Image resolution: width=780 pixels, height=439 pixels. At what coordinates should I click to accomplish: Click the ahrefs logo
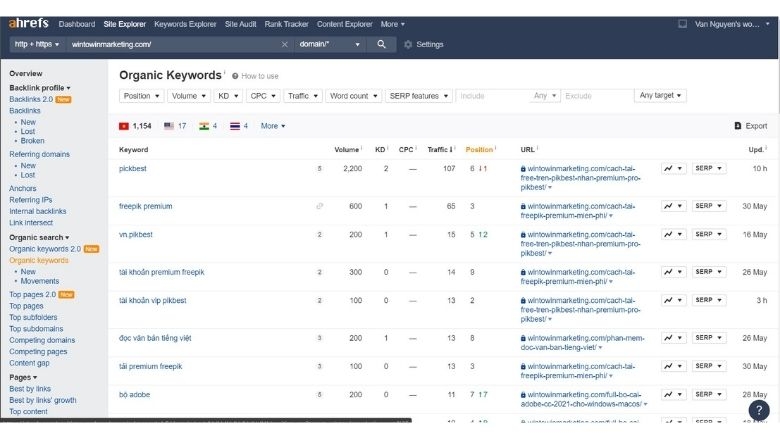(28, 23)
